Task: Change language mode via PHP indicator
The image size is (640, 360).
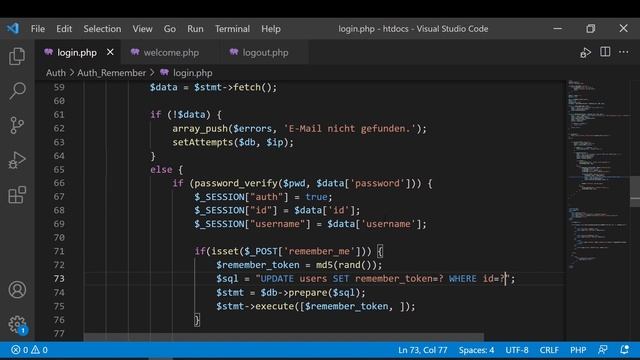Action: [x=578, y=350]
